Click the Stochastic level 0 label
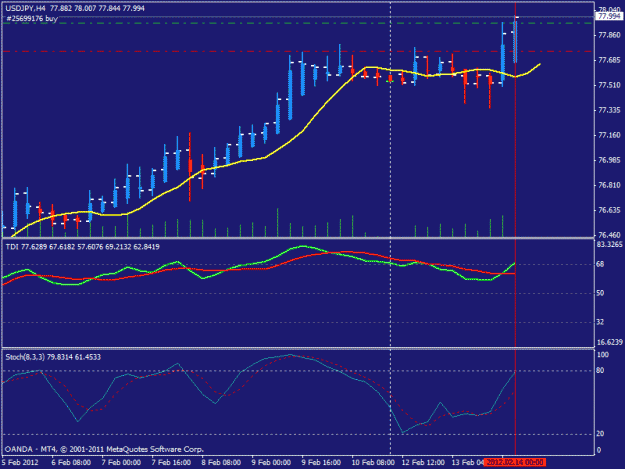625x469 pixels. [x=599, y=450]
